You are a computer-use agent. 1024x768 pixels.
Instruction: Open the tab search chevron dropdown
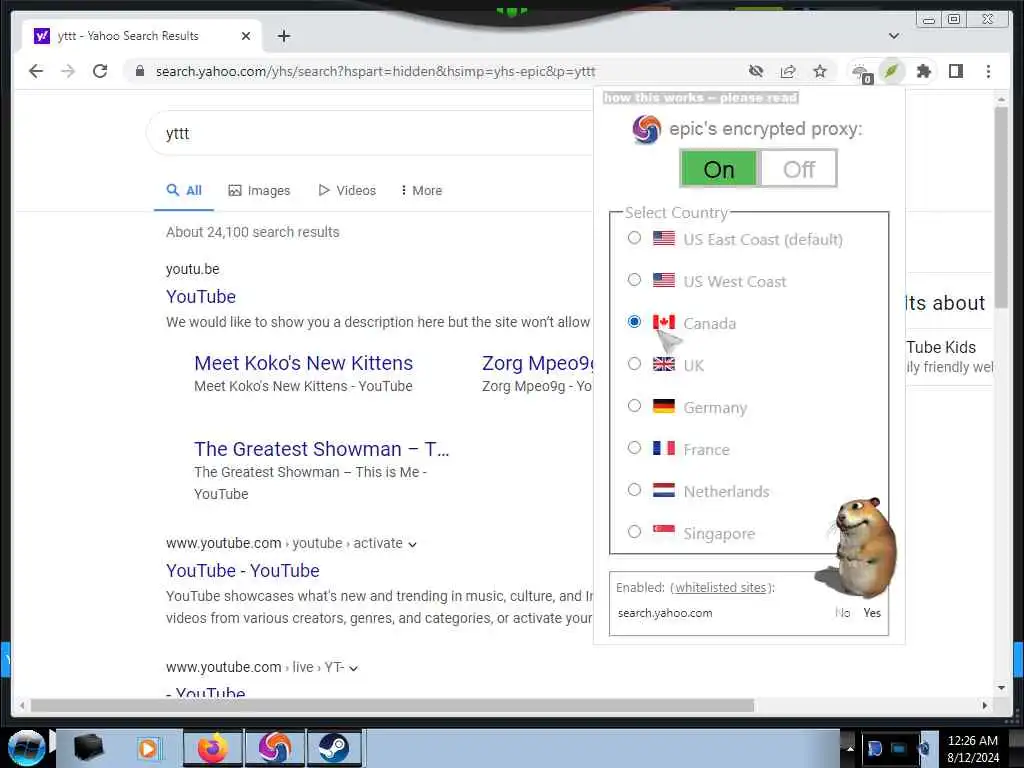coord(894,36)
